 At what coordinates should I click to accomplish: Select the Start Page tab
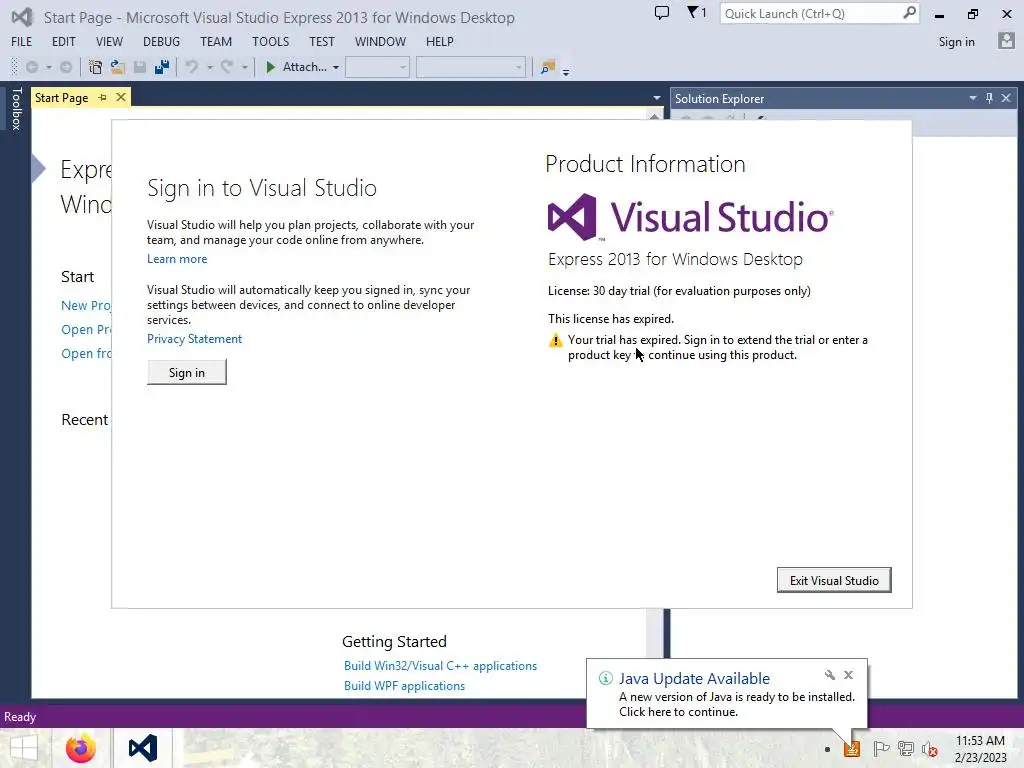[x=61, y=97]
